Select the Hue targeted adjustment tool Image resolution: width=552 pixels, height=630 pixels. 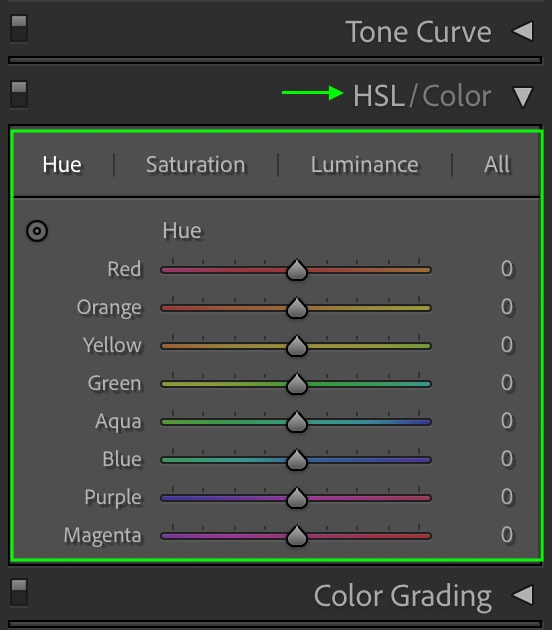pos(37,231)
